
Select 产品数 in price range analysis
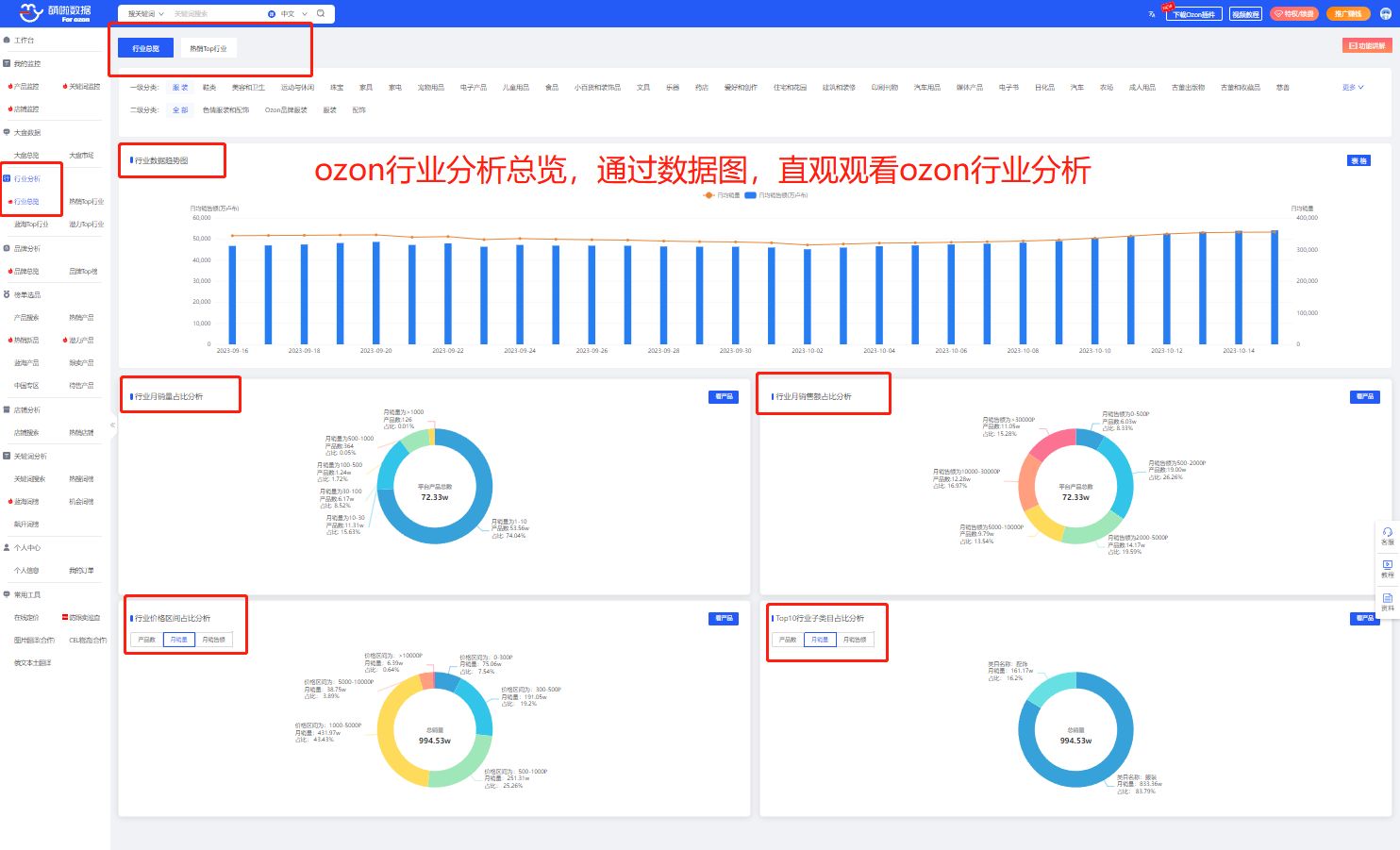click(147, 640)
